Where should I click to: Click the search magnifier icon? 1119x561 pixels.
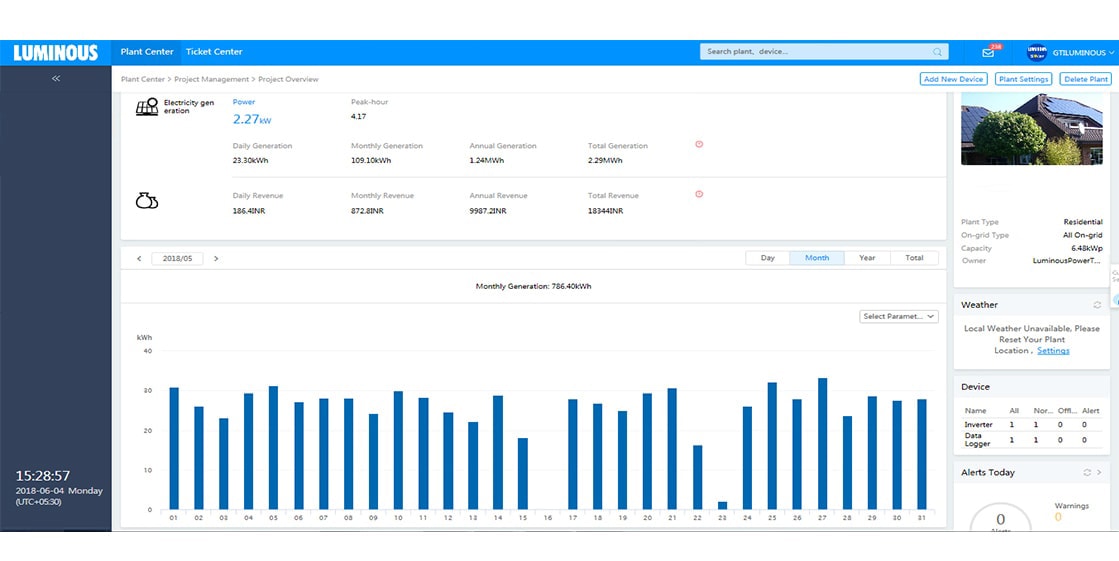pos(937,52)
